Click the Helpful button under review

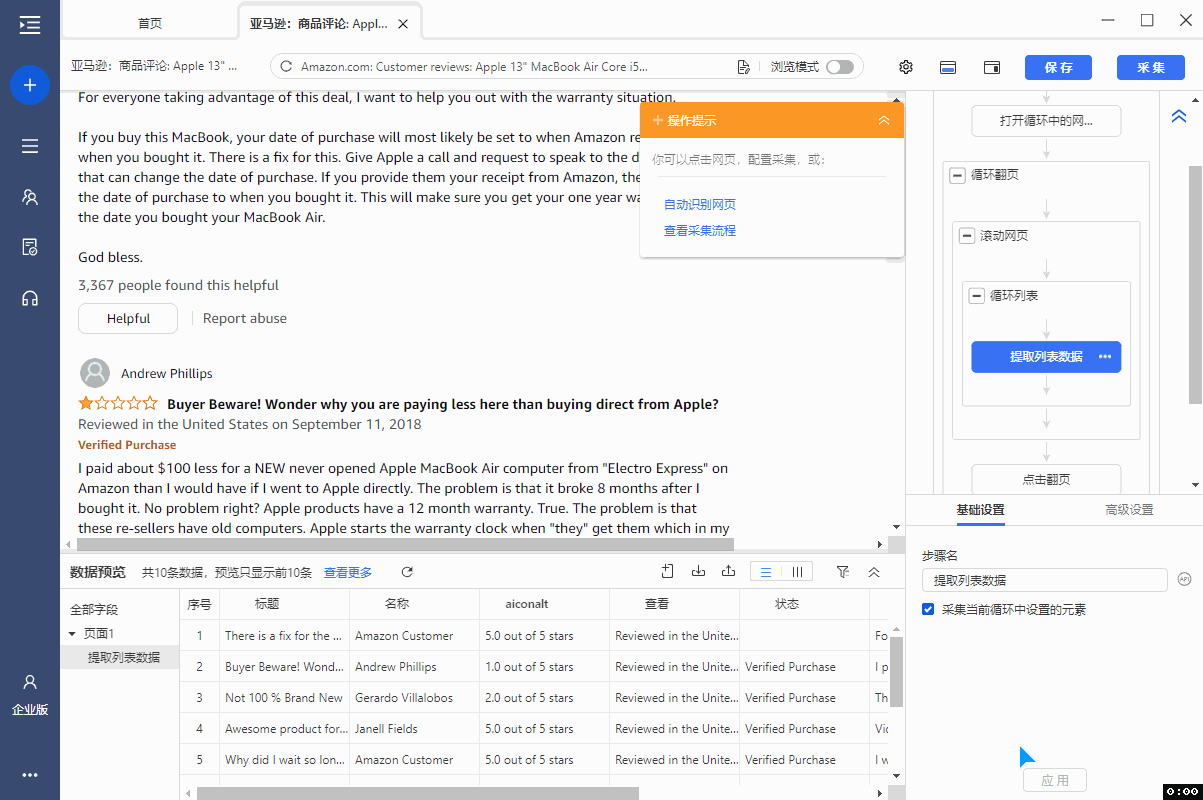(128, 318)
